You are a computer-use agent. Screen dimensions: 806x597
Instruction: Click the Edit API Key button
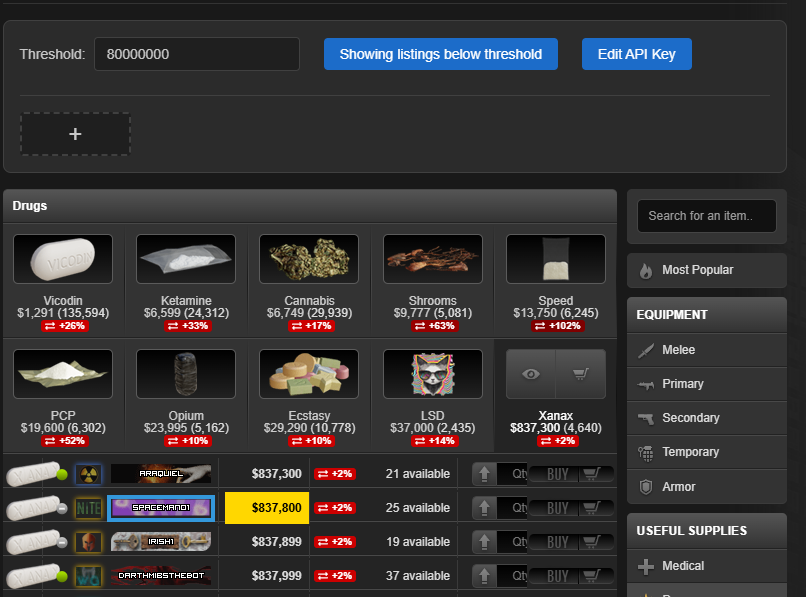click(636, 54)
